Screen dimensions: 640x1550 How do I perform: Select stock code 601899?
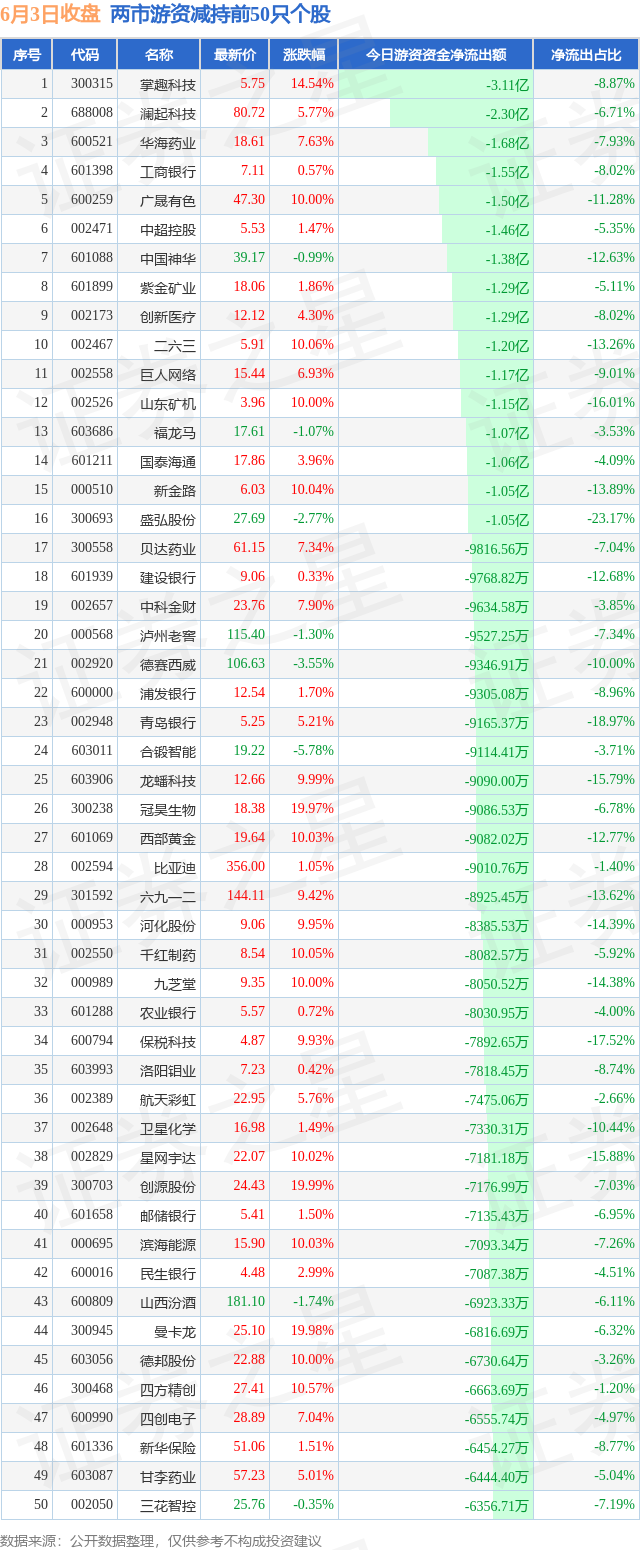coord(92,288)
